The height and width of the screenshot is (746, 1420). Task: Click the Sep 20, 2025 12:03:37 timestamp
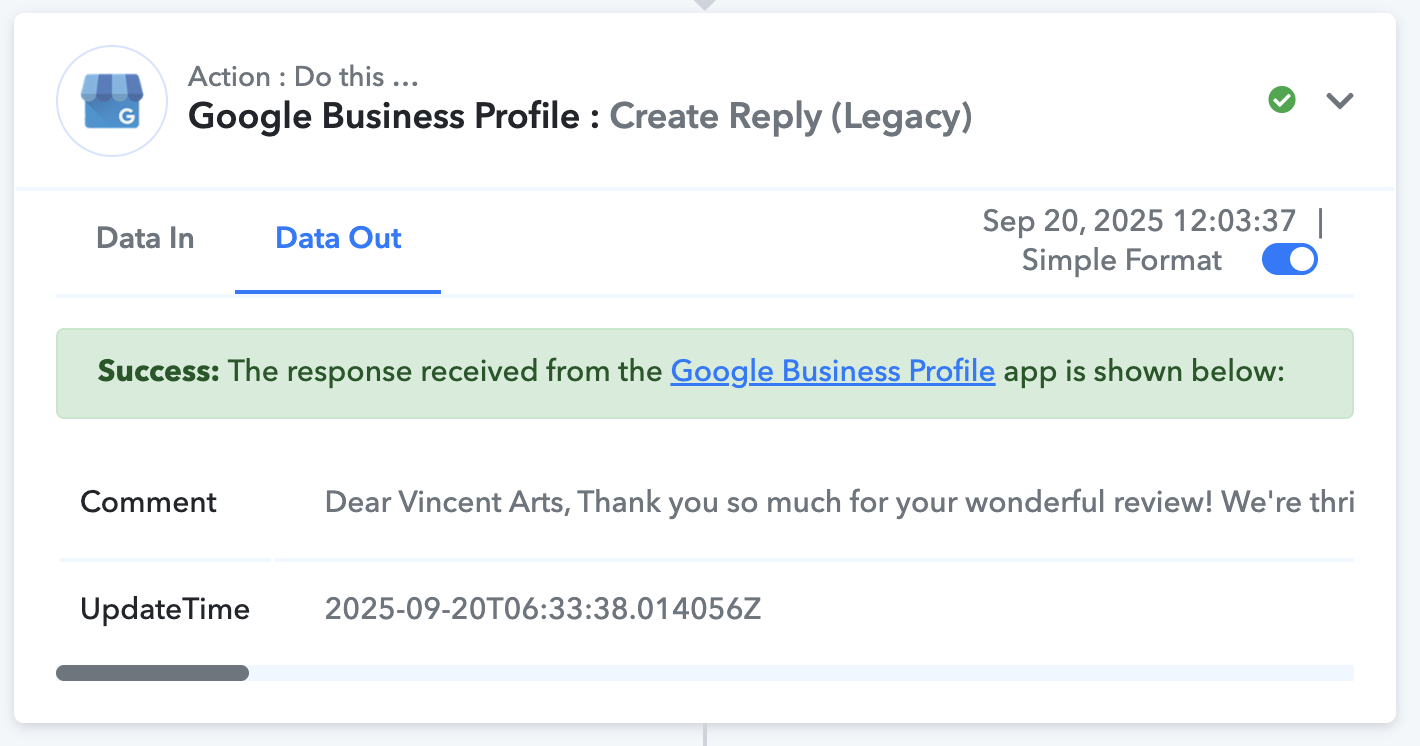[1139, 220]
